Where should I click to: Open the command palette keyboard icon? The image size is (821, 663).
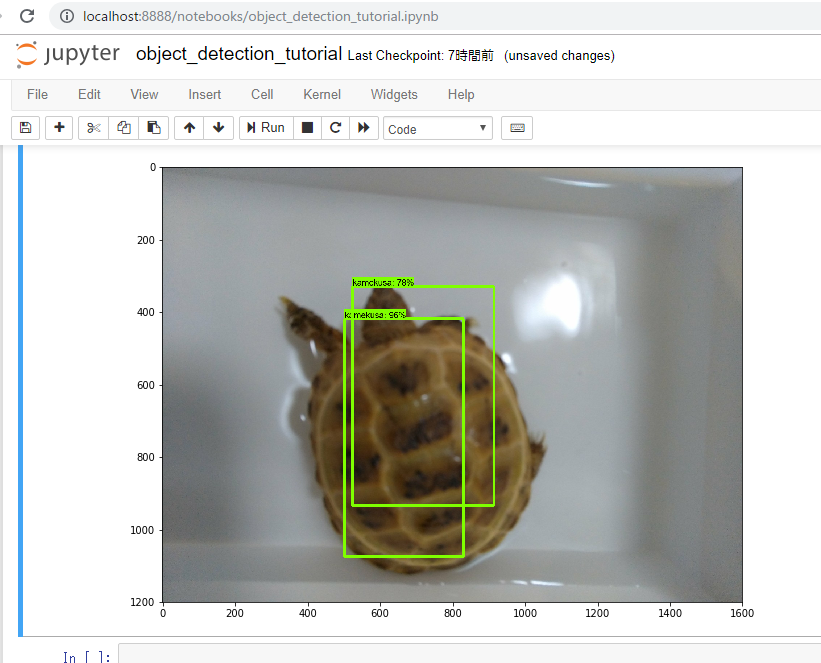point(517,128)
